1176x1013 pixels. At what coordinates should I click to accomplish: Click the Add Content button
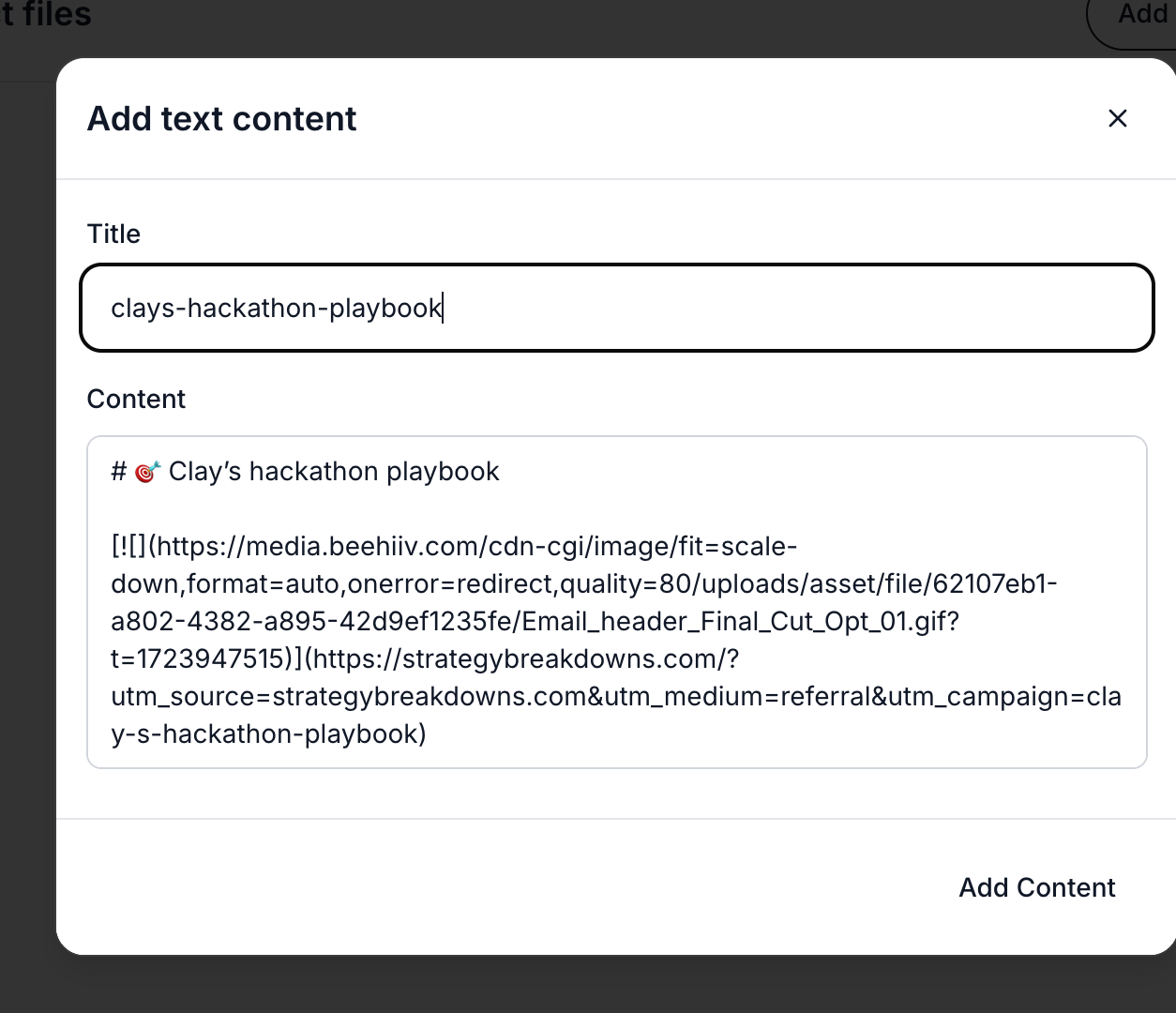(1036, 887)
